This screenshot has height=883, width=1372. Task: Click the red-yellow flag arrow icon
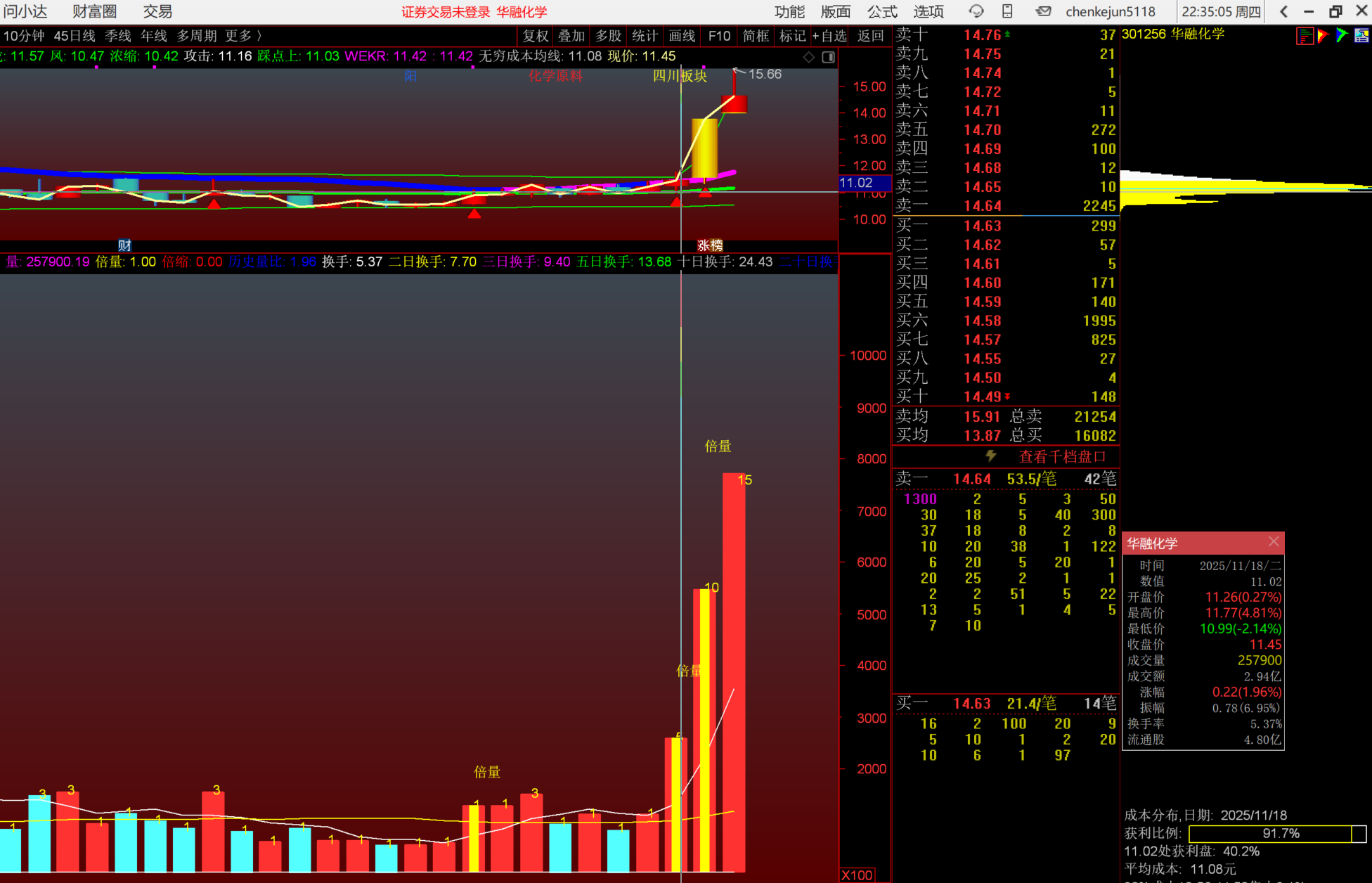1323,36
